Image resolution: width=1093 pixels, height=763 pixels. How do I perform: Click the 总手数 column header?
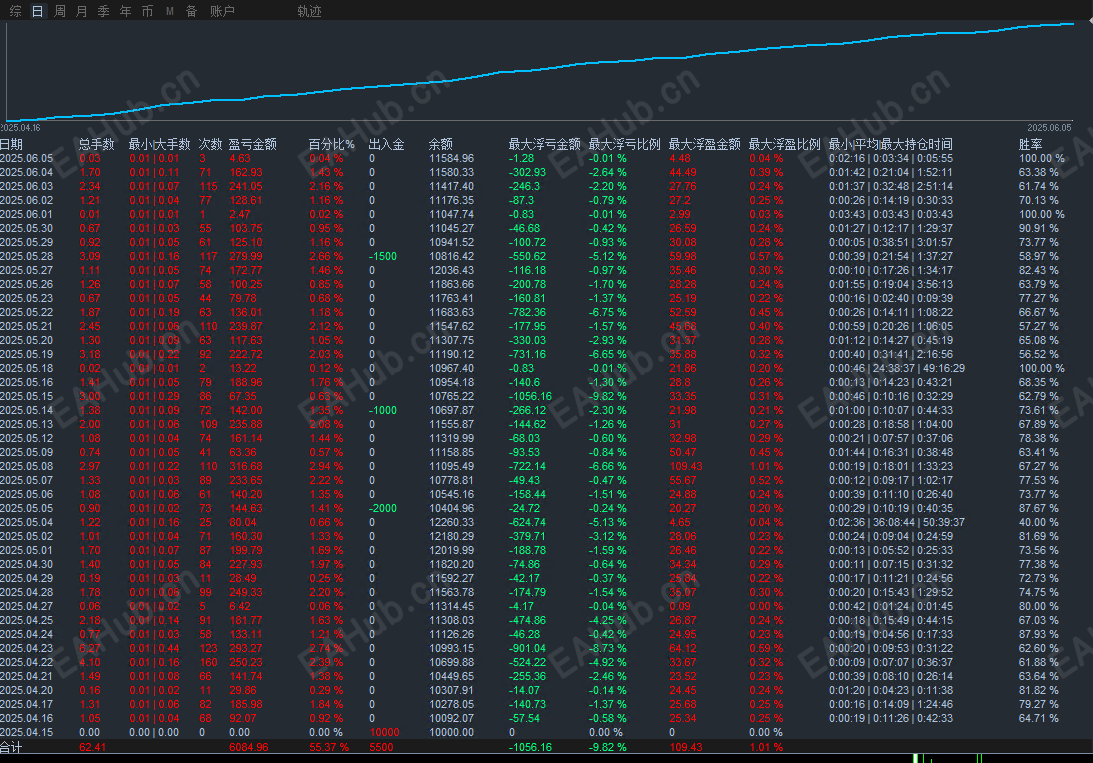point(97,144)
